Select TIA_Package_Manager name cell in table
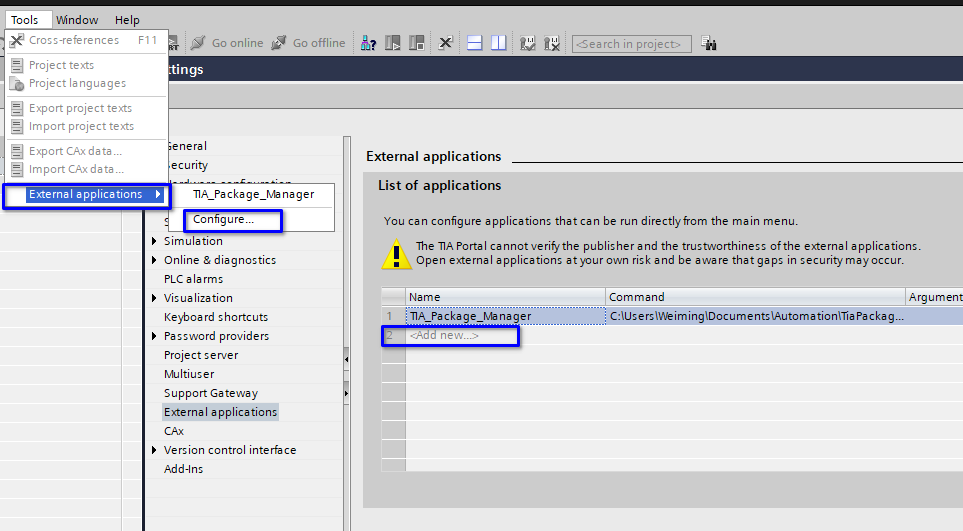963x531 pixels. coord(505,316)
